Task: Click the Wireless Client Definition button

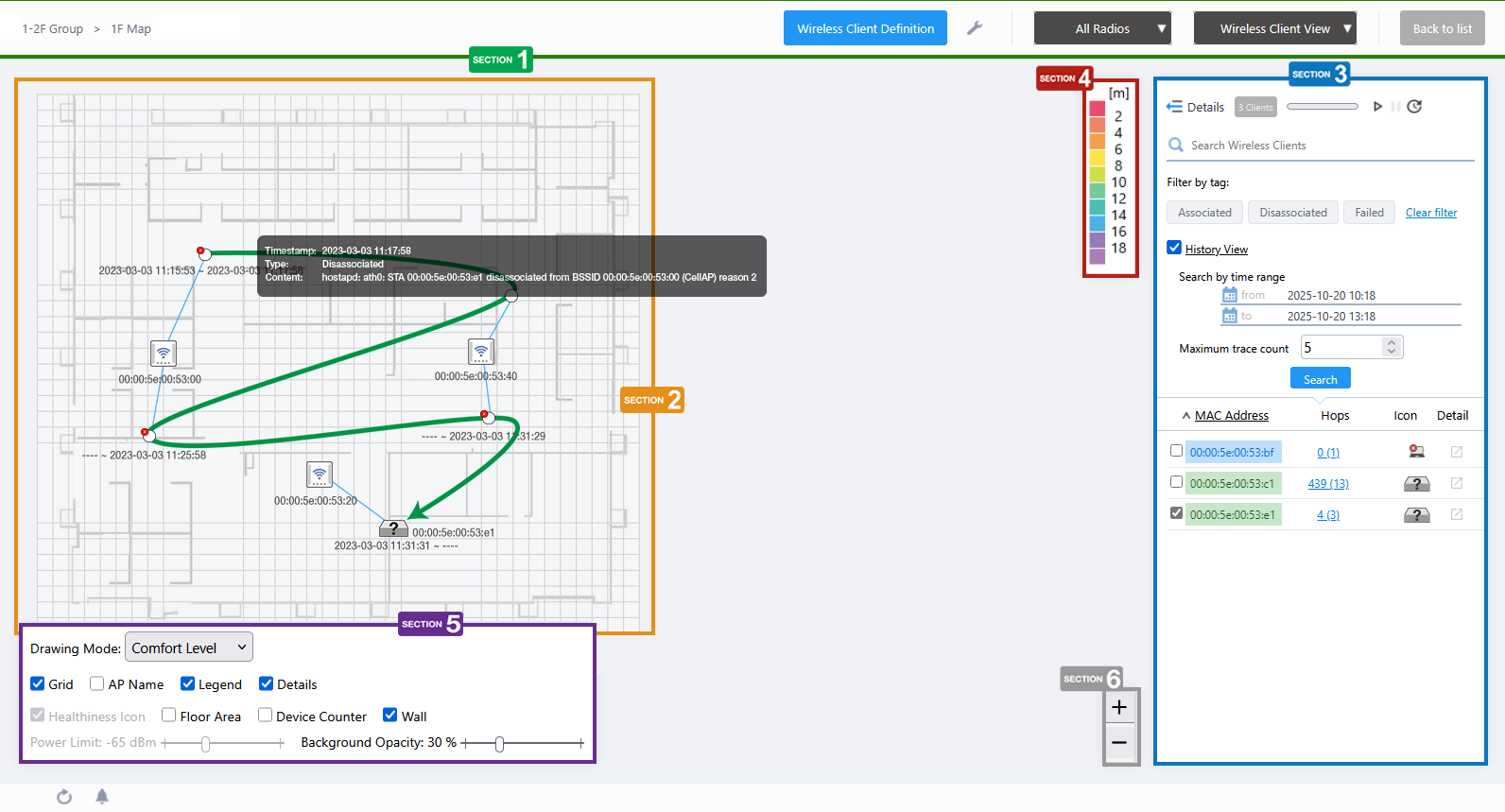Action: pyautogui.click(x=865, y=28)
